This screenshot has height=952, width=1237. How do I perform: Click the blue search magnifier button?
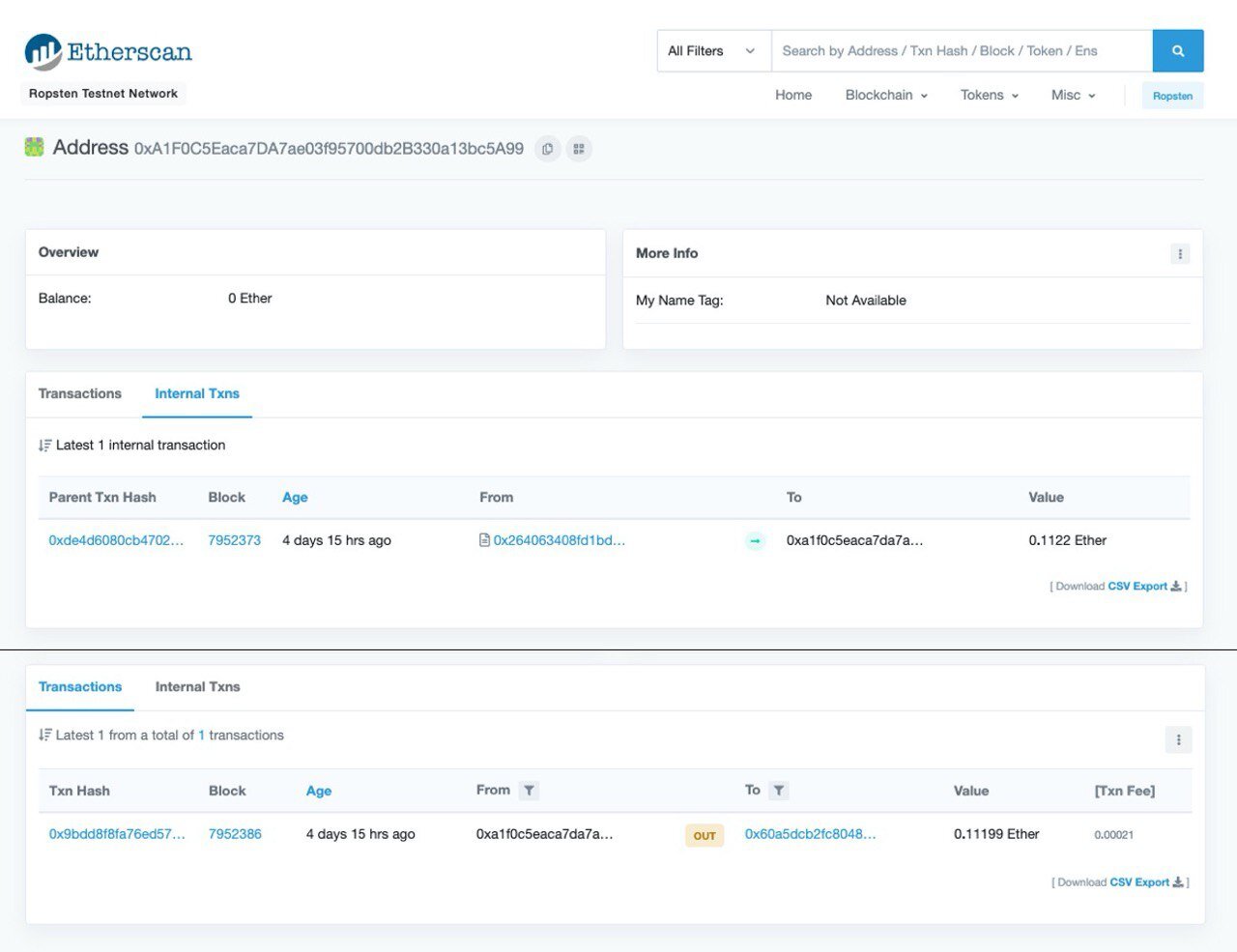pos(1177,51)
